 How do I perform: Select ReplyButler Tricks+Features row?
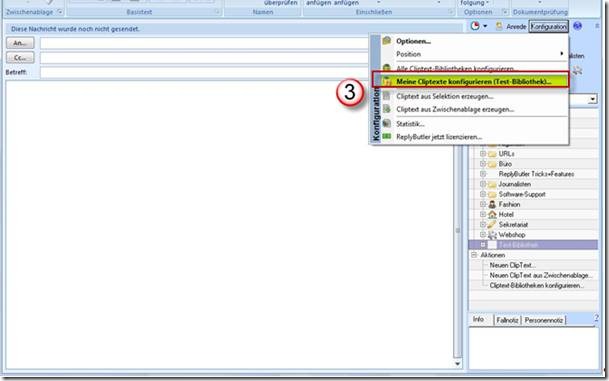pyautogui.click(x=536, y=174)
